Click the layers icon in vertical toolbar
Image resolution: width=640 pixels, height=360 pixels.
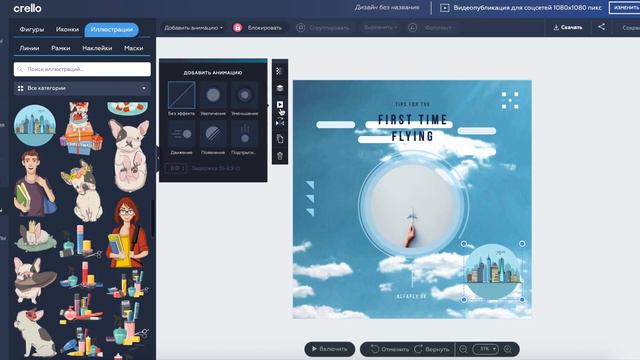(280, 88)
